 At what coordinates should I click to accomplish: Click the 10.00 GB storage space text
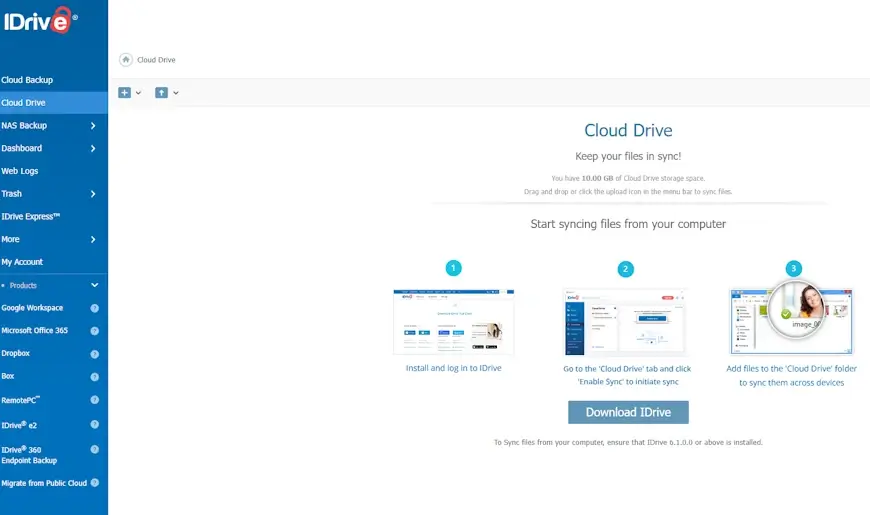point(628,178)
